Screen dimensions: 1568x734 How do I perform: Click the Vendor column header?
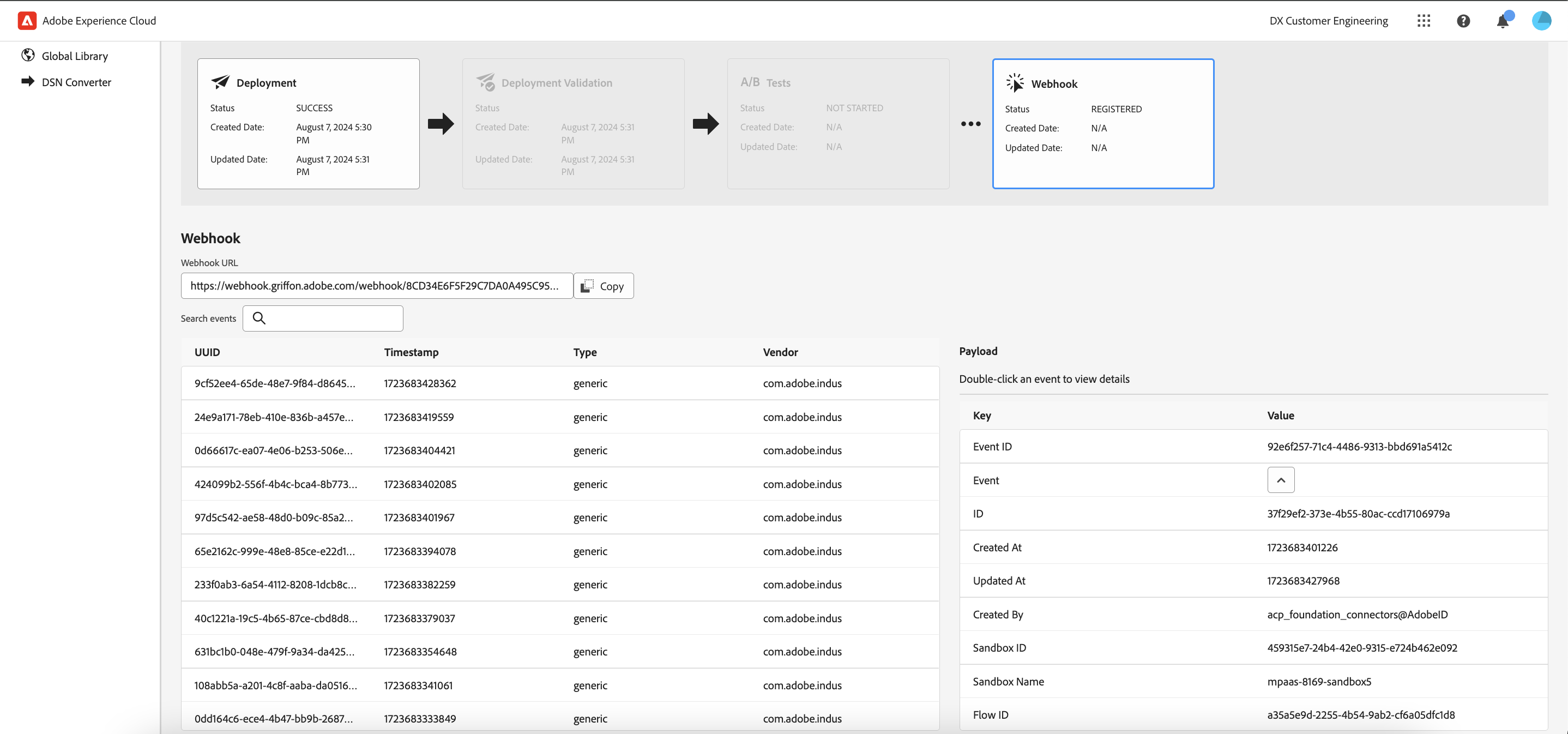780,352
